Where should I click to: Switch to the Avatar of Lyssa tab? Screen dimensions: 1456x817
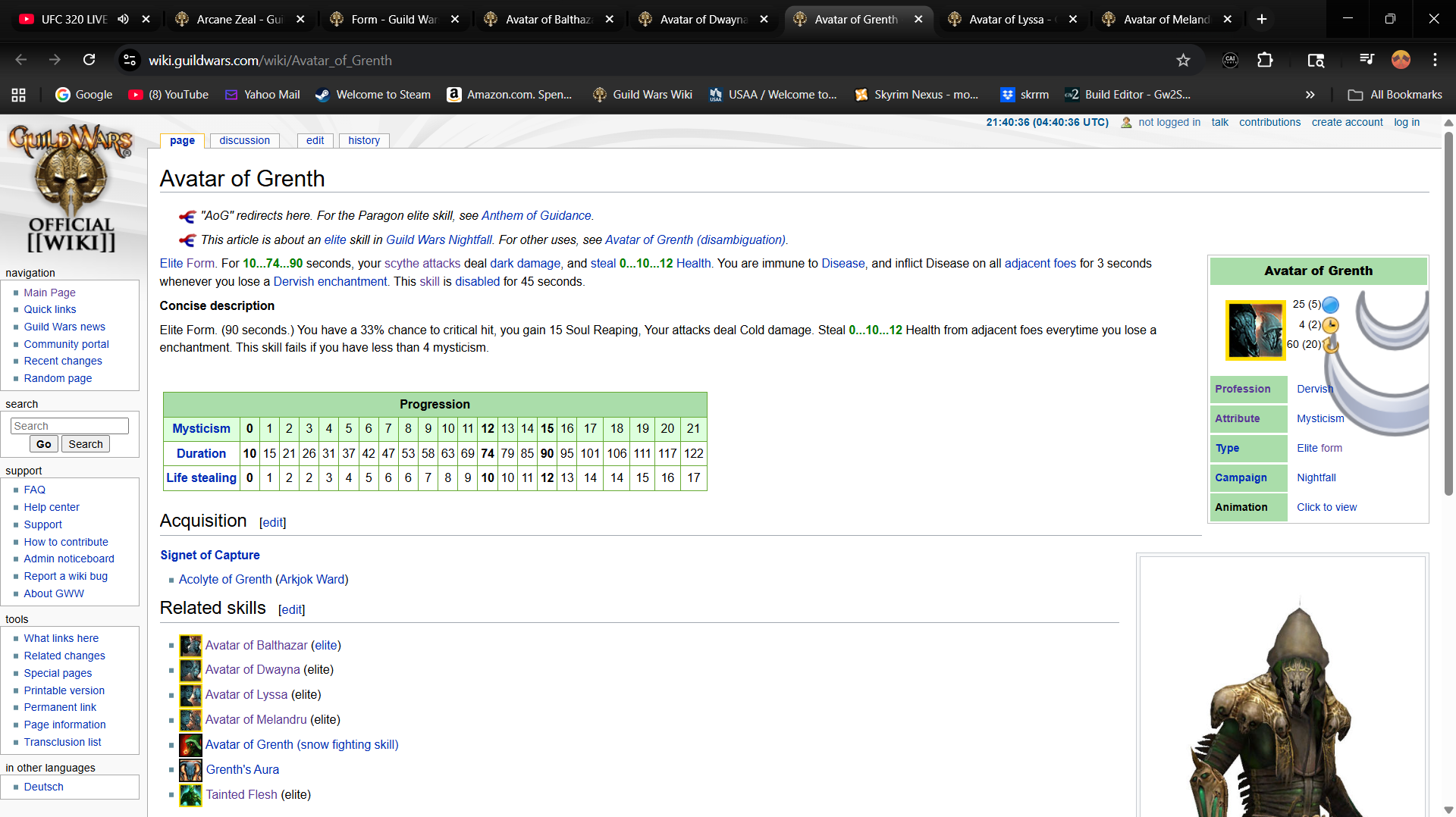(x=1012, y=19)
